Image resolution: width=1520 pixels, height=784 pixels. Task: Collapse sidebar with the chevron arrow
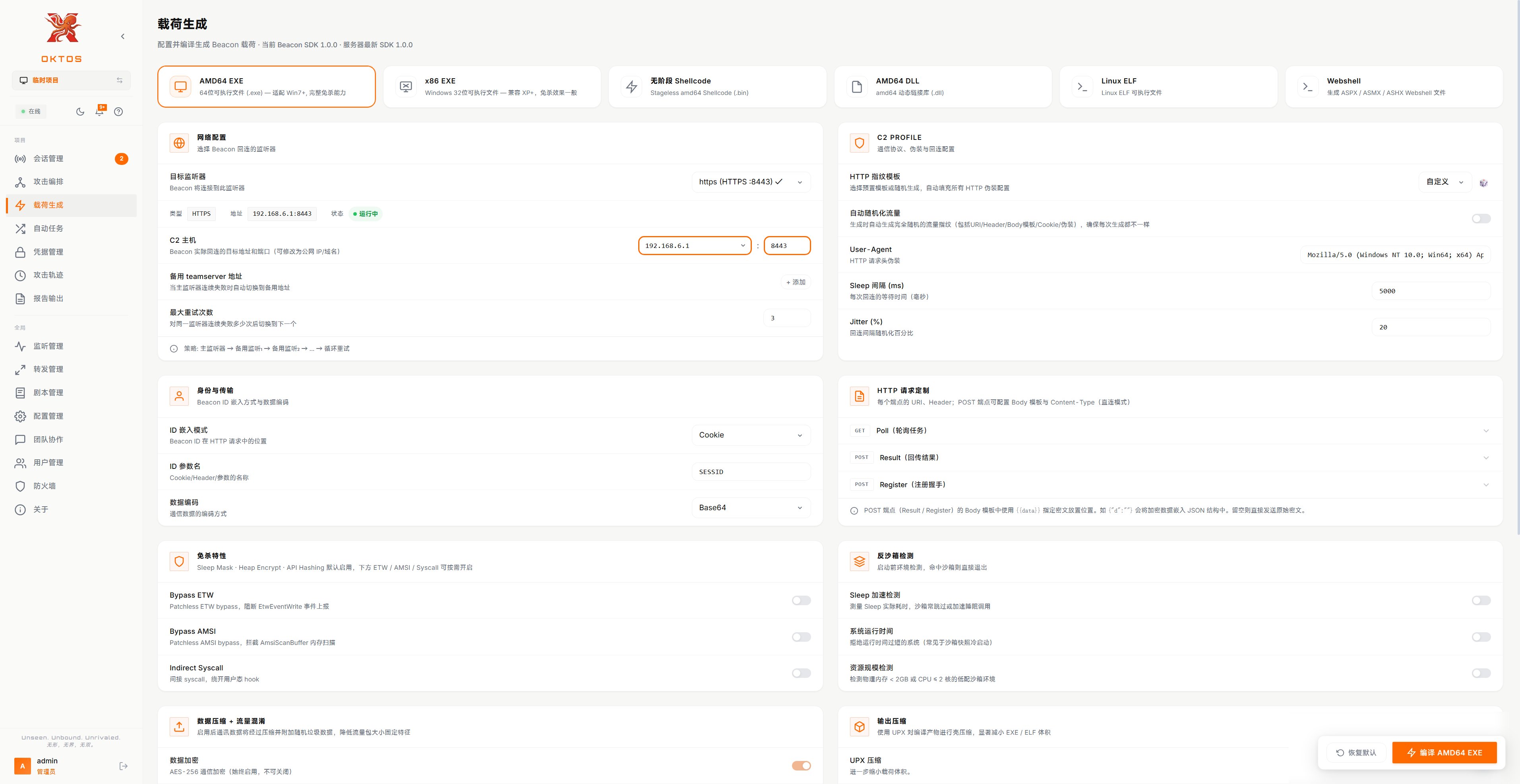(x=123, y=37)
